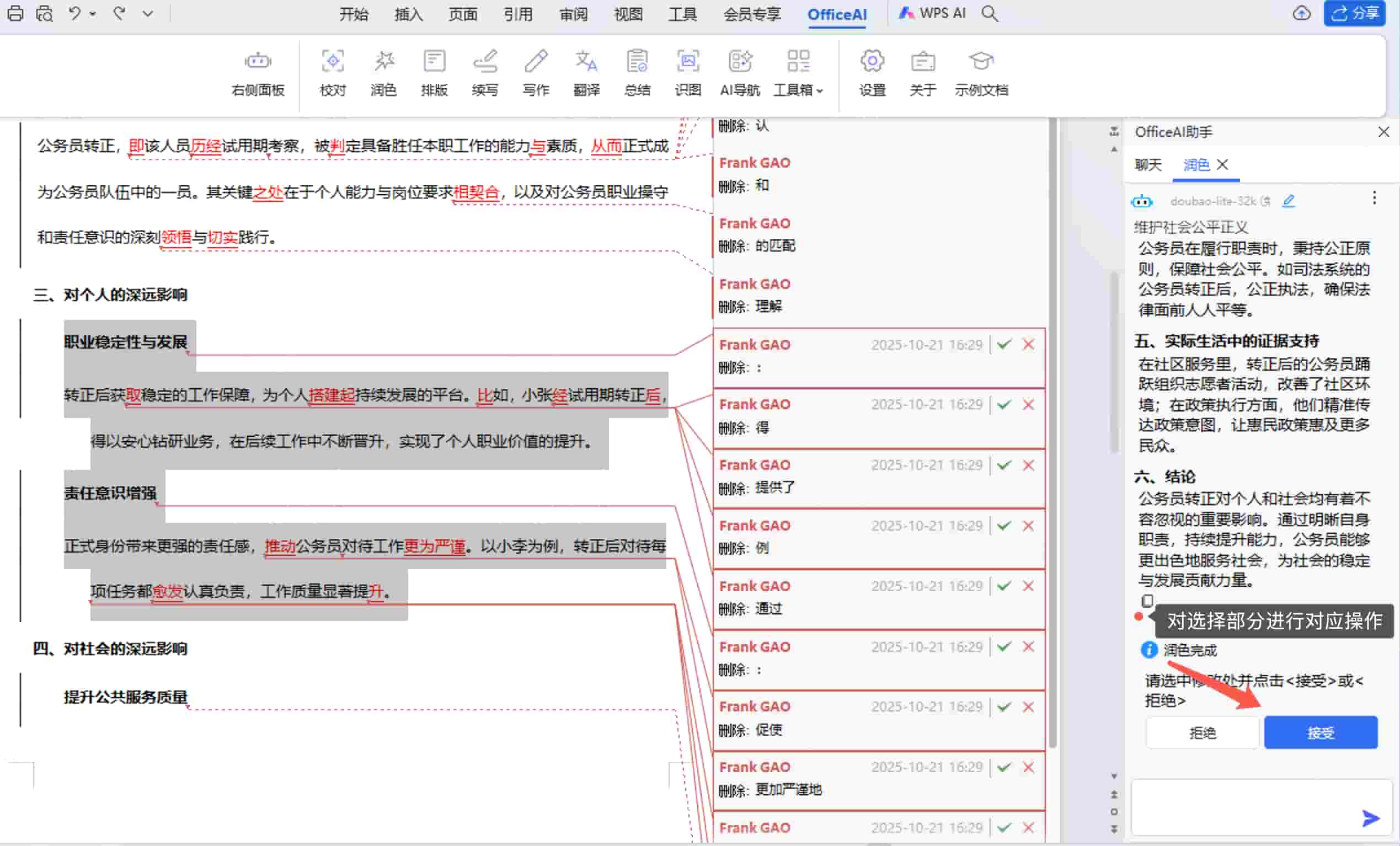Viewport: 1400px width, 846px height.
Task: Expand the 工具箱 toolbox dropdown
Action: 798,73
